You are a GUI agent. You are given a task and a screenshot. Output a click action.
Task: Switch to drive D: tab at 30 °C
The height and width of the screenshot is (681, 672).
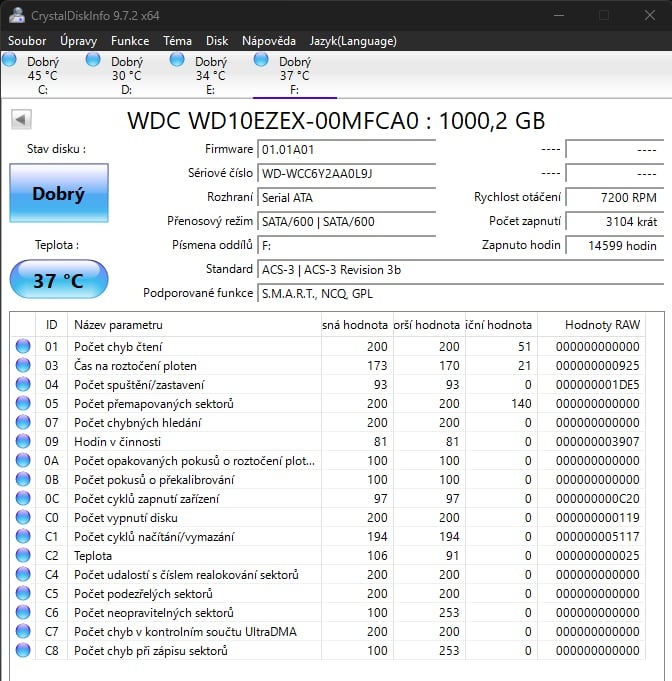pyautogui.click(x=126, y=75)
